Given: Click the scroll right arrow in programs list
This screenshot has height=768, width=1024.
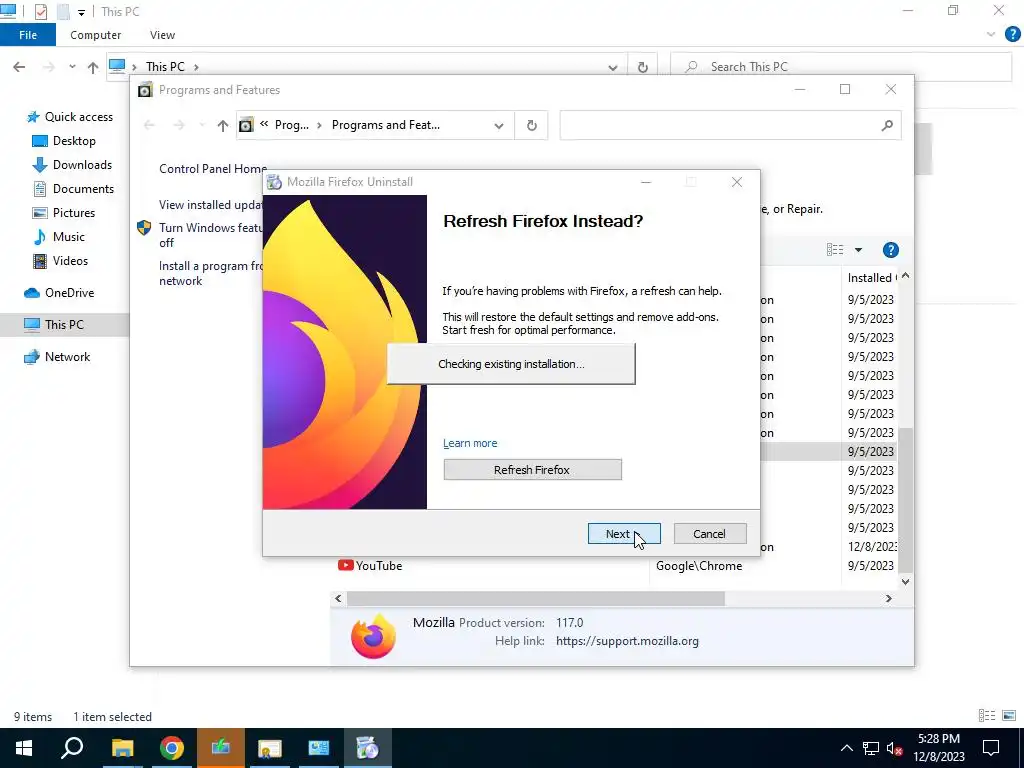Looking at the screenshot, I should pos(888,598).
